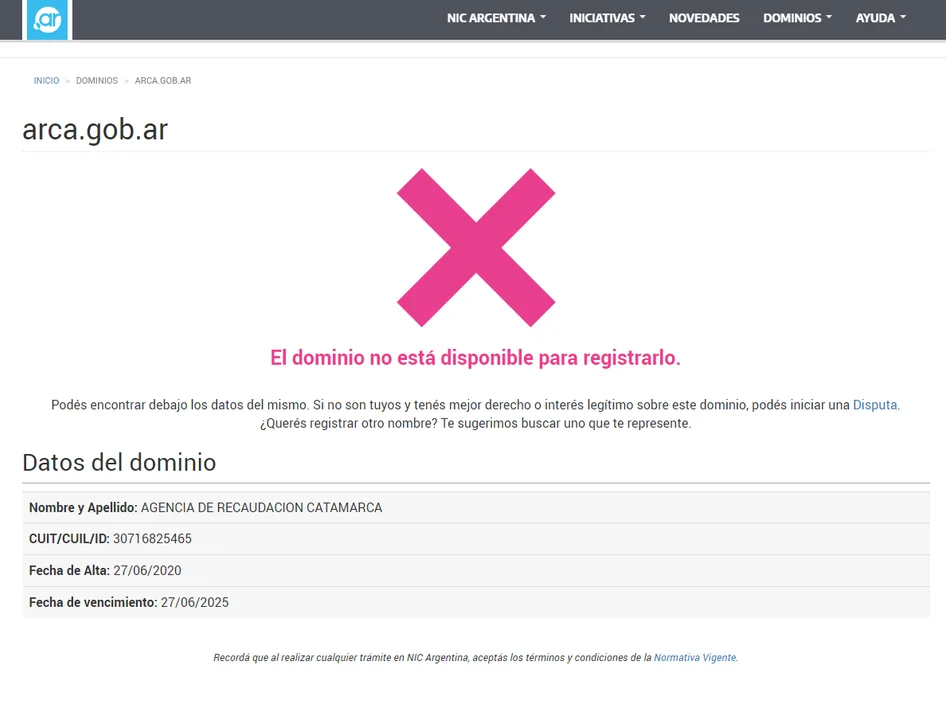The image size is (946, 720).
Task: Expand the AYUDA dropdown menu
Action: [x=880, y=18]
